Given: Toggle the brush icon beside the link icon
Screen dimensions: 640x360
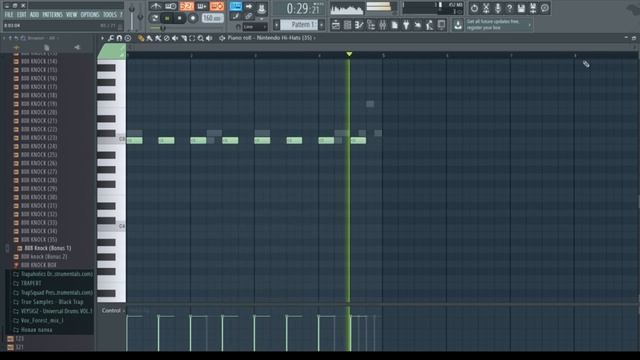Looking at the screenshot, I should [x=236, y=16].
